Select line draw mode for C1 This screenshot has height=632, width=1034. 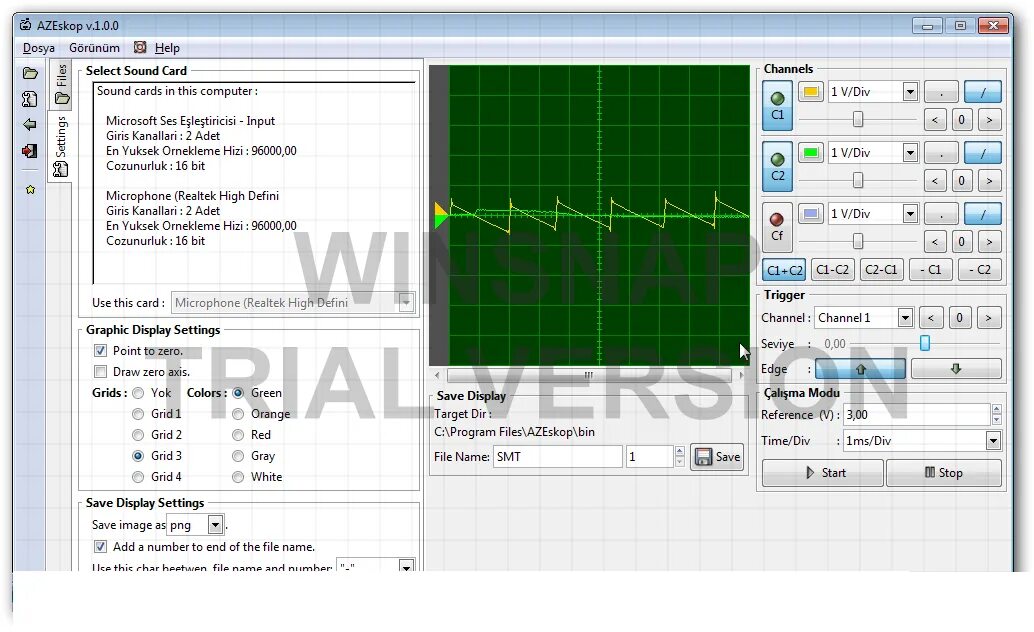click(983, 92)
